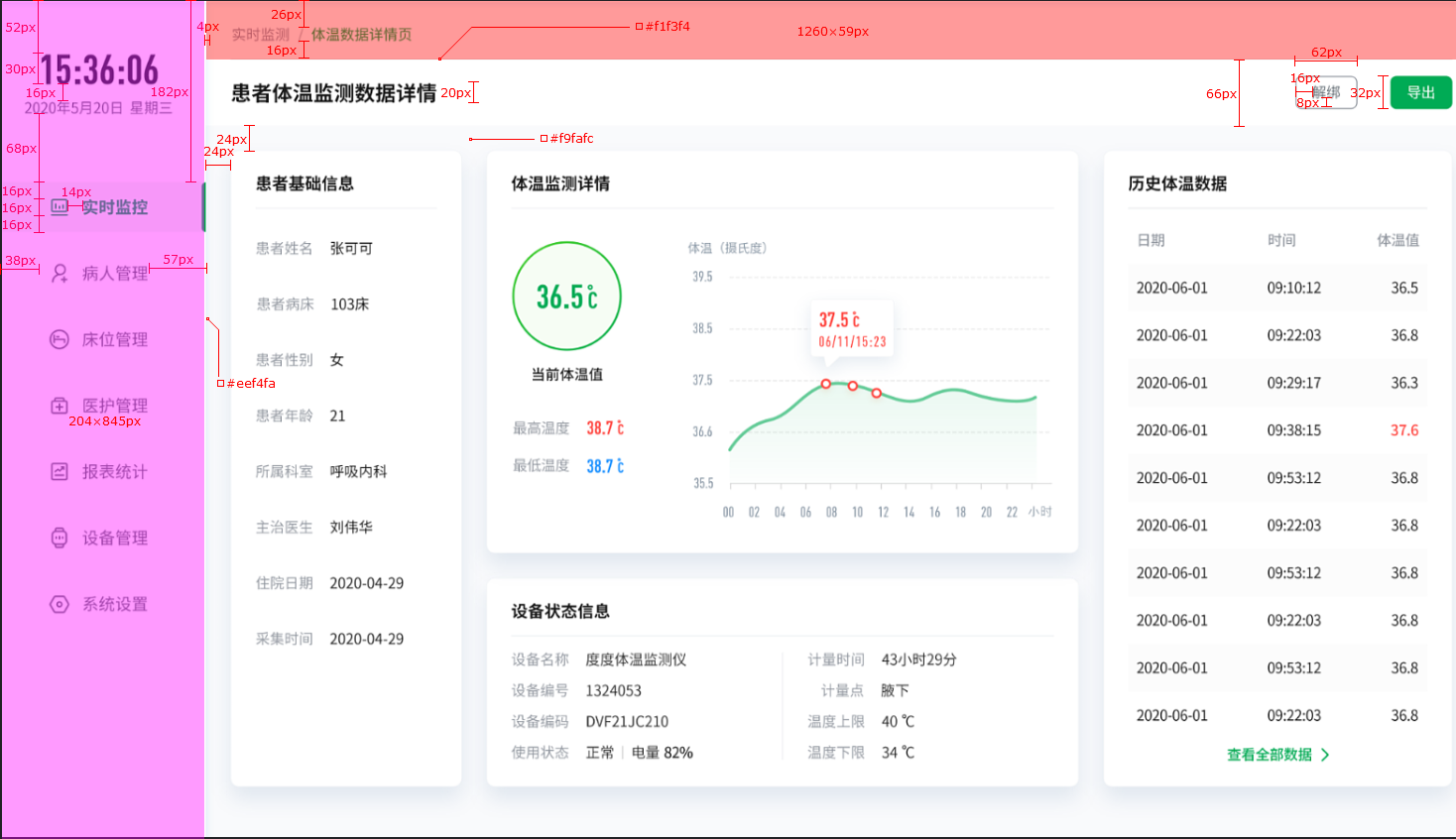Screen dimensions: 1456x839
Task: Click the 体温值 column header
Action: [x=1397, y=240]
